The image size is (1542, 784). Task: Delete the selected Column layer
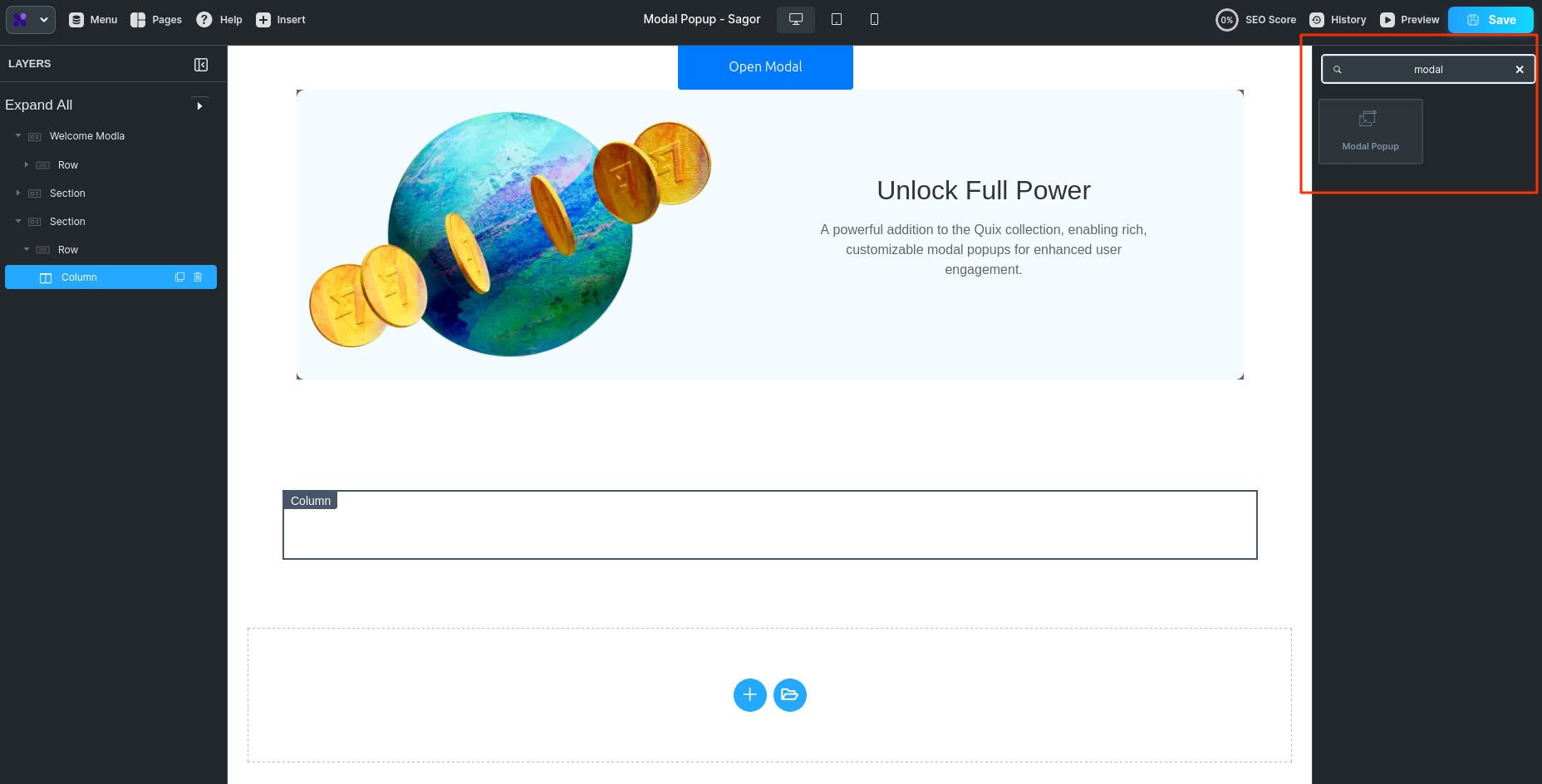pos(198,277)
